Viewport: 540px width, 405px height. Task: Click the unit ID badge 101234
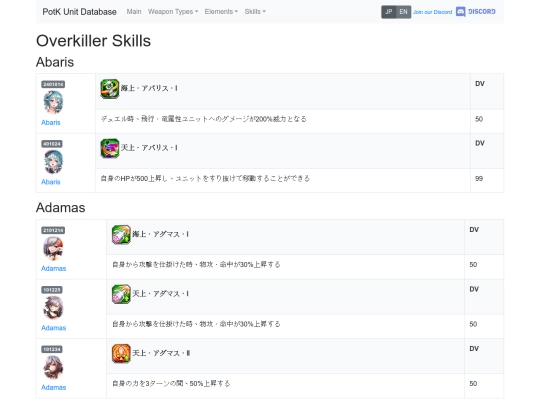pos(52,350)
